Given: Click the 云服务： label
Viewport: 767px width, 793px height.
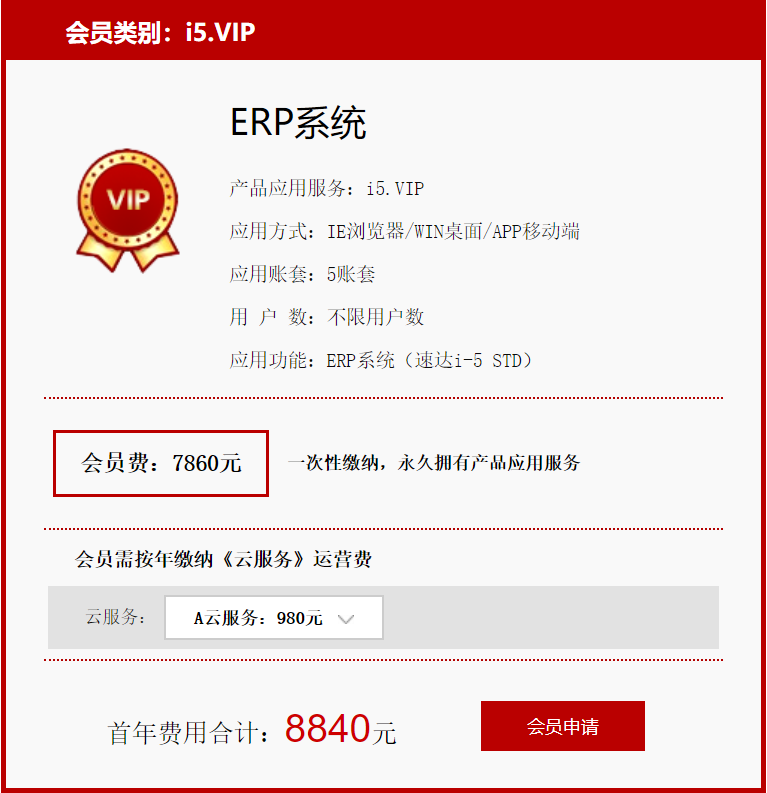Looking at the screenshot, I should 116,617.
